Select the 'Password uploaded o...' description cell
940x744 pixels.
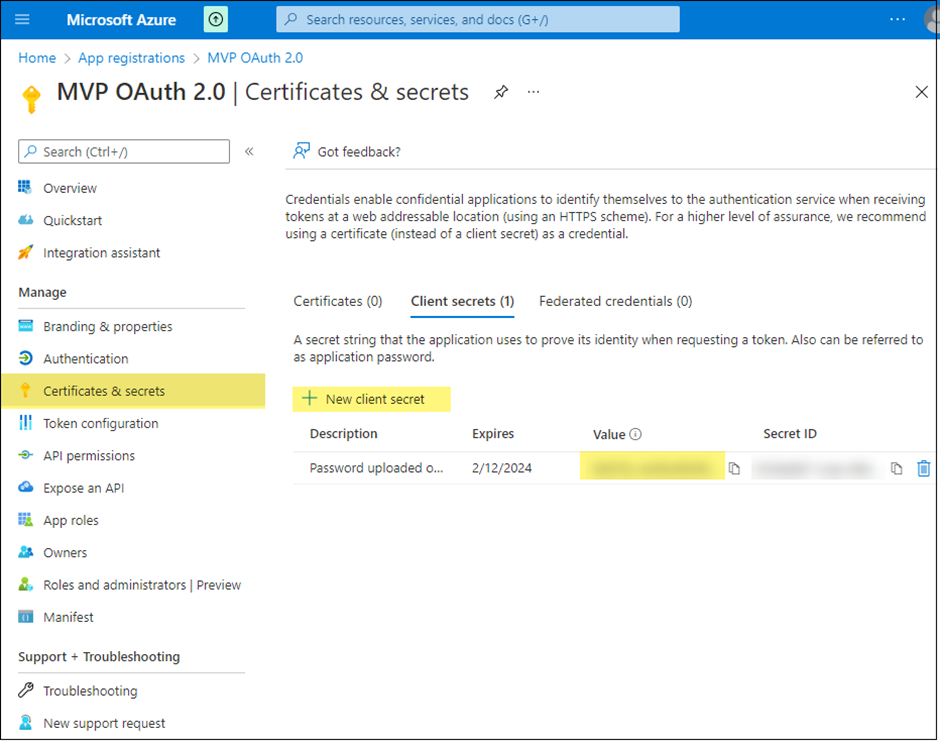coord(376,468)
